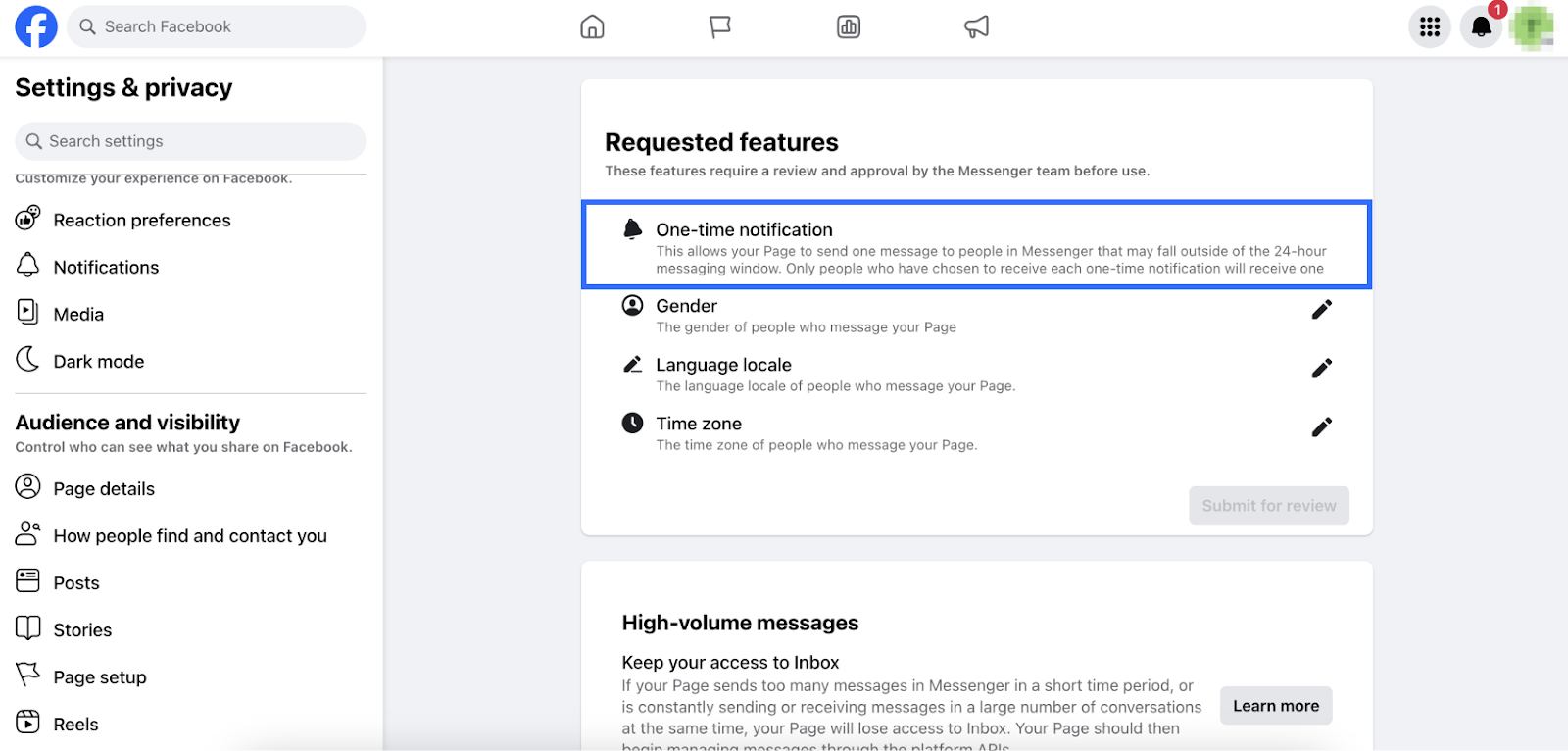
Task: Edit the Time zone feature
Action: pos(1321,427)
